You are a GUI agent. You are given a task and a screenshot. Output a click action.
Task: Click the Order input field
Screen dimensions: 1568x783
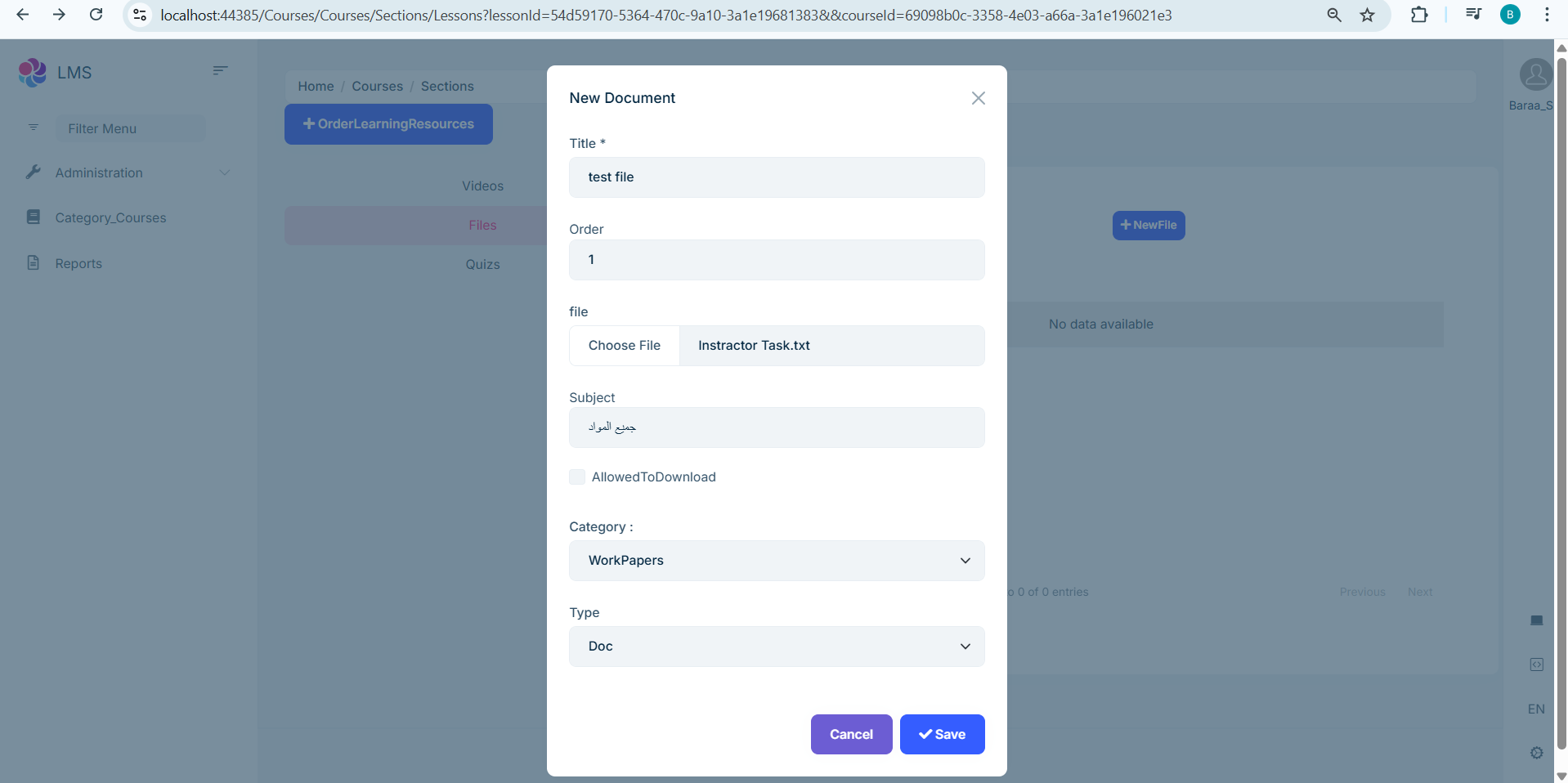[x=776, y=260]
